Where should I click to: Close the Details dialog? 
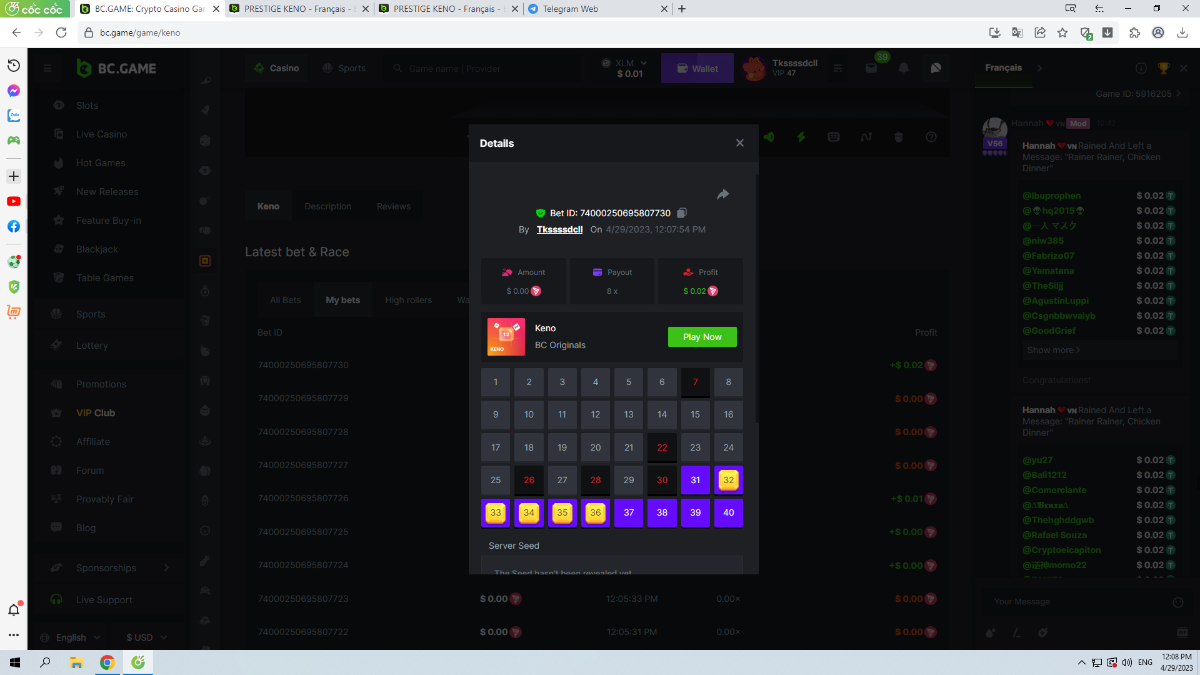[740, 143]
